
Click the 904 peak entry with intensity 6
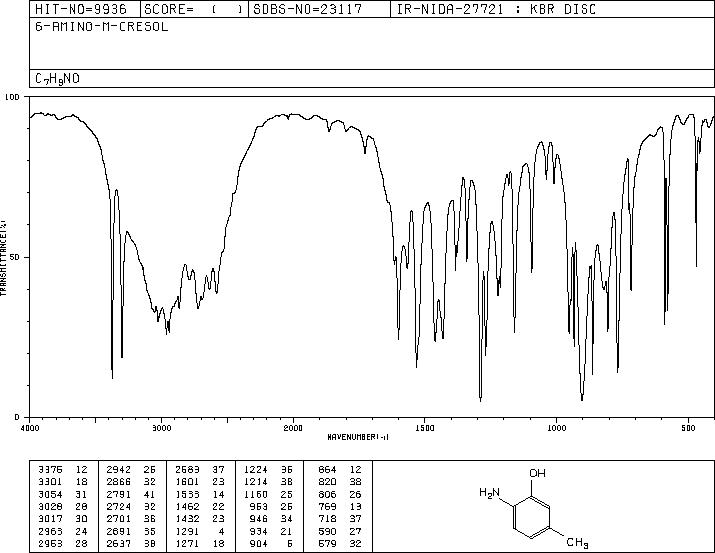pyautogui.click(x=271, y=543)
